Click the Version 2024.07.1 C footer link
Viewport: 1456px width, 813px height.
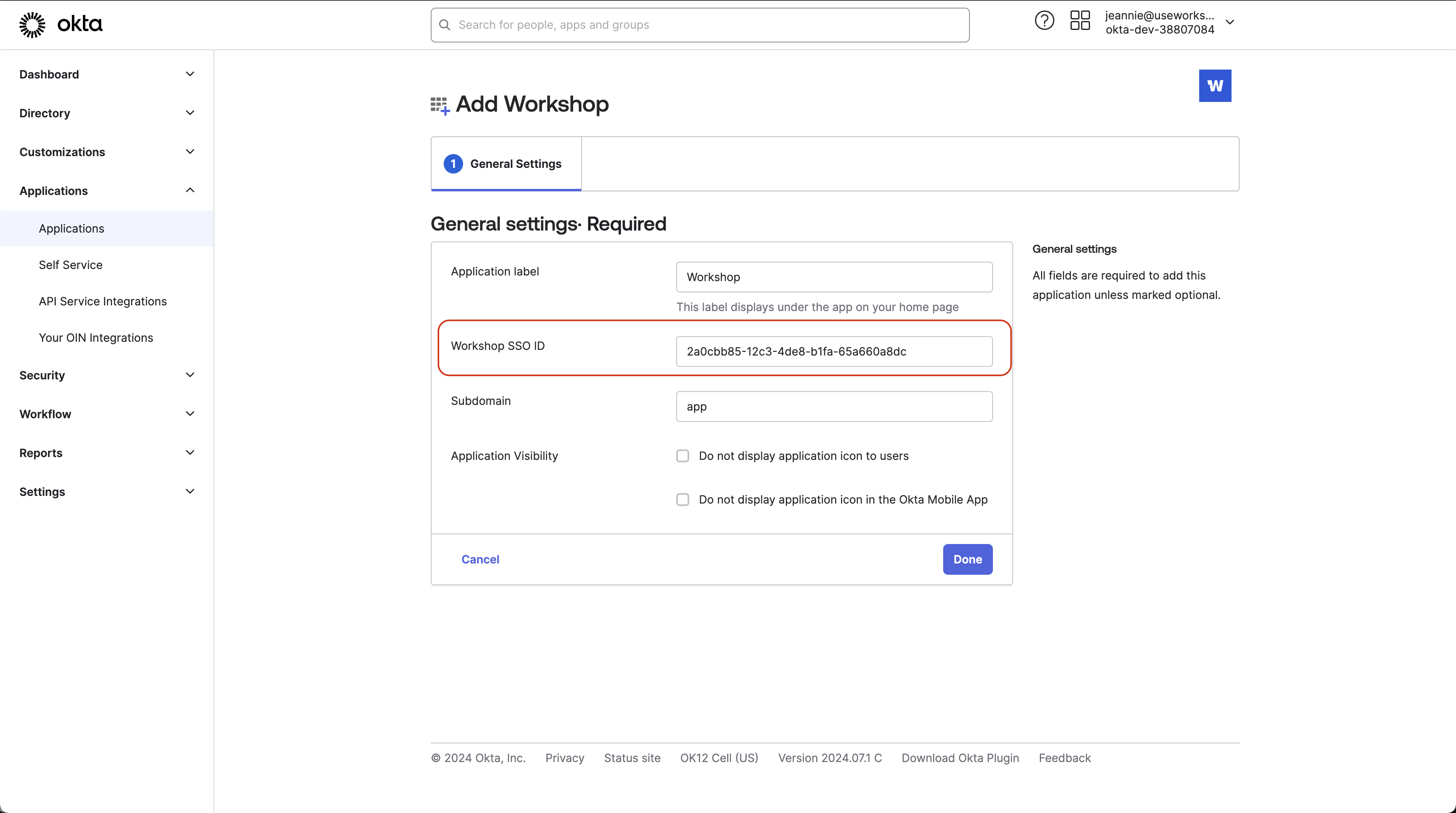tap(830, 758)
